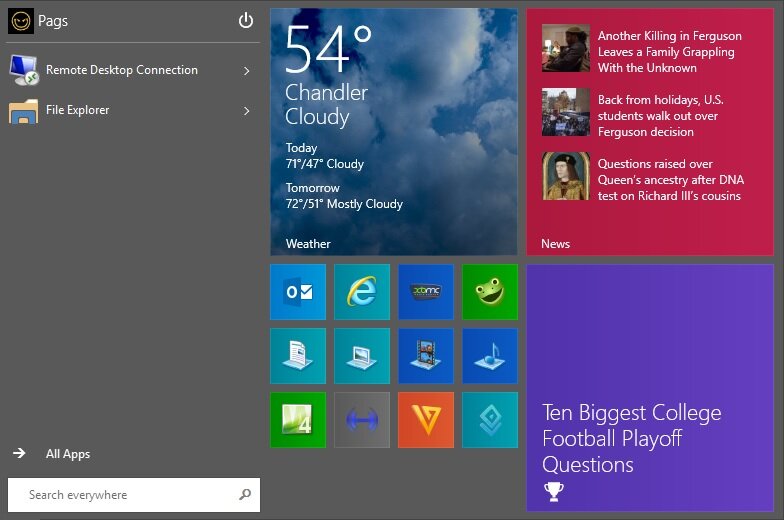Launch Internet Explorer from its tile
Image resolution: width=784 pixels, height=520 pixels.
coord(362,292)
